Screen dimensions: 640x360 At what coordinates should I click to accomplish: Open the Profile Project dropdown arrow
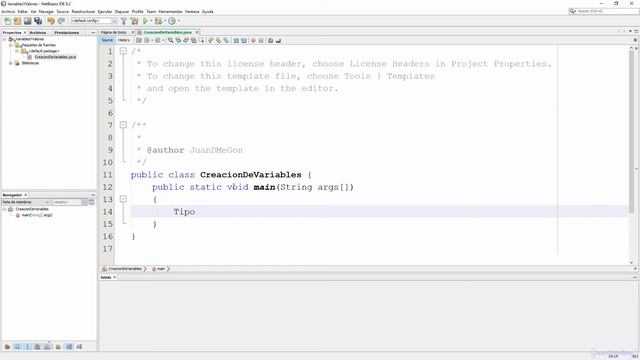coord(178,21)
